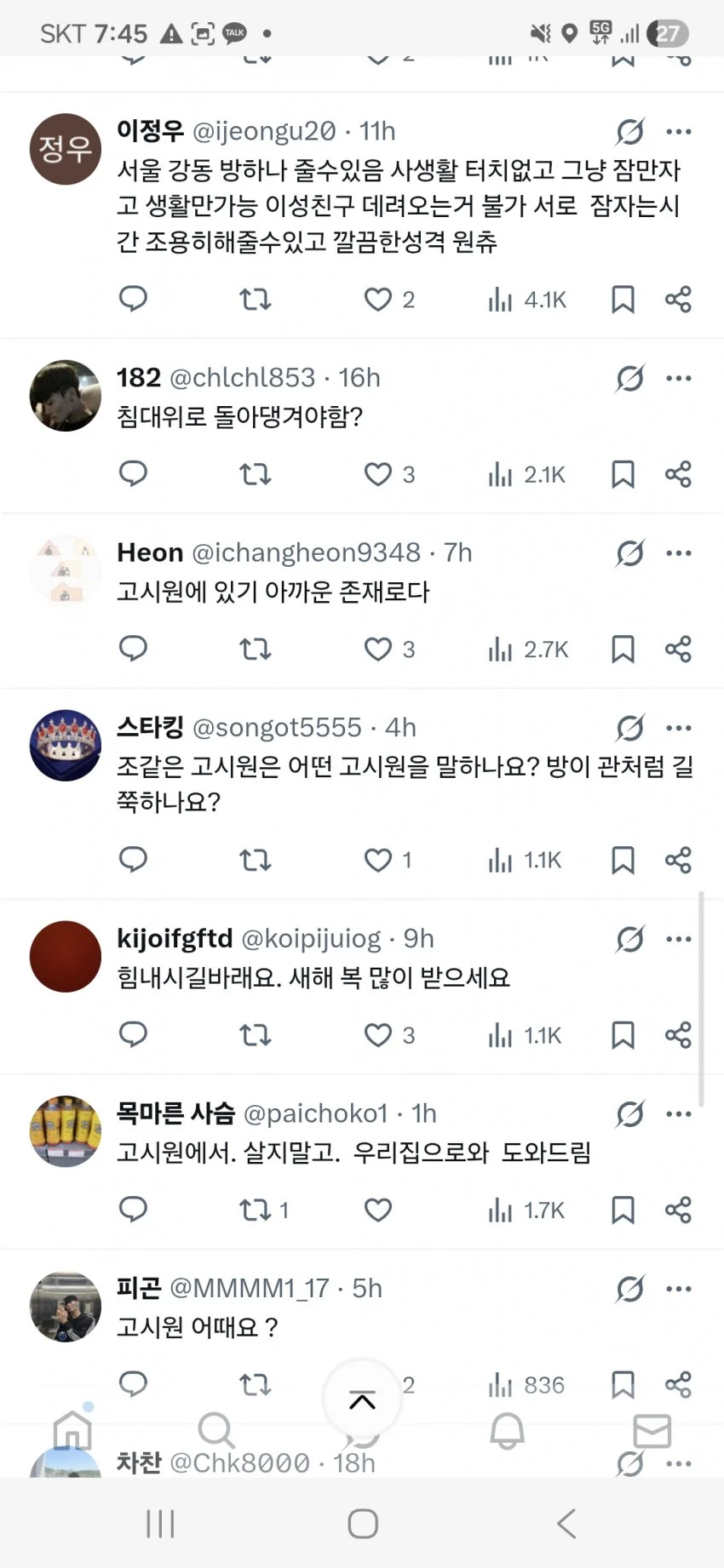Screen dimensions: 724x1568
Task: Open Search tab in bottom navigation
Action: [x=215, y=1431]
